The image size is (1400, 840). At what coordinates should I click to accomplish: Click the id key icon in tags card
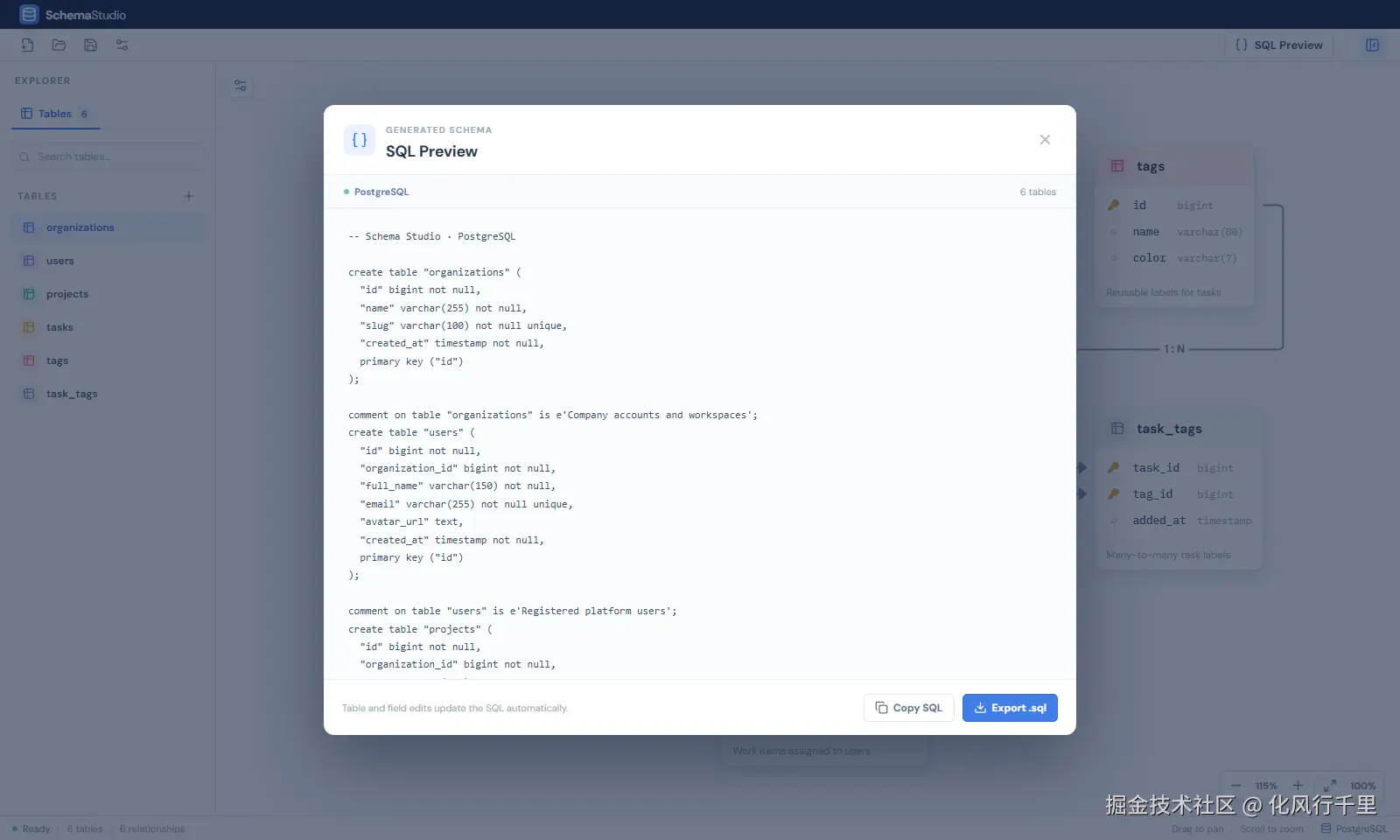click(1114, 205)
